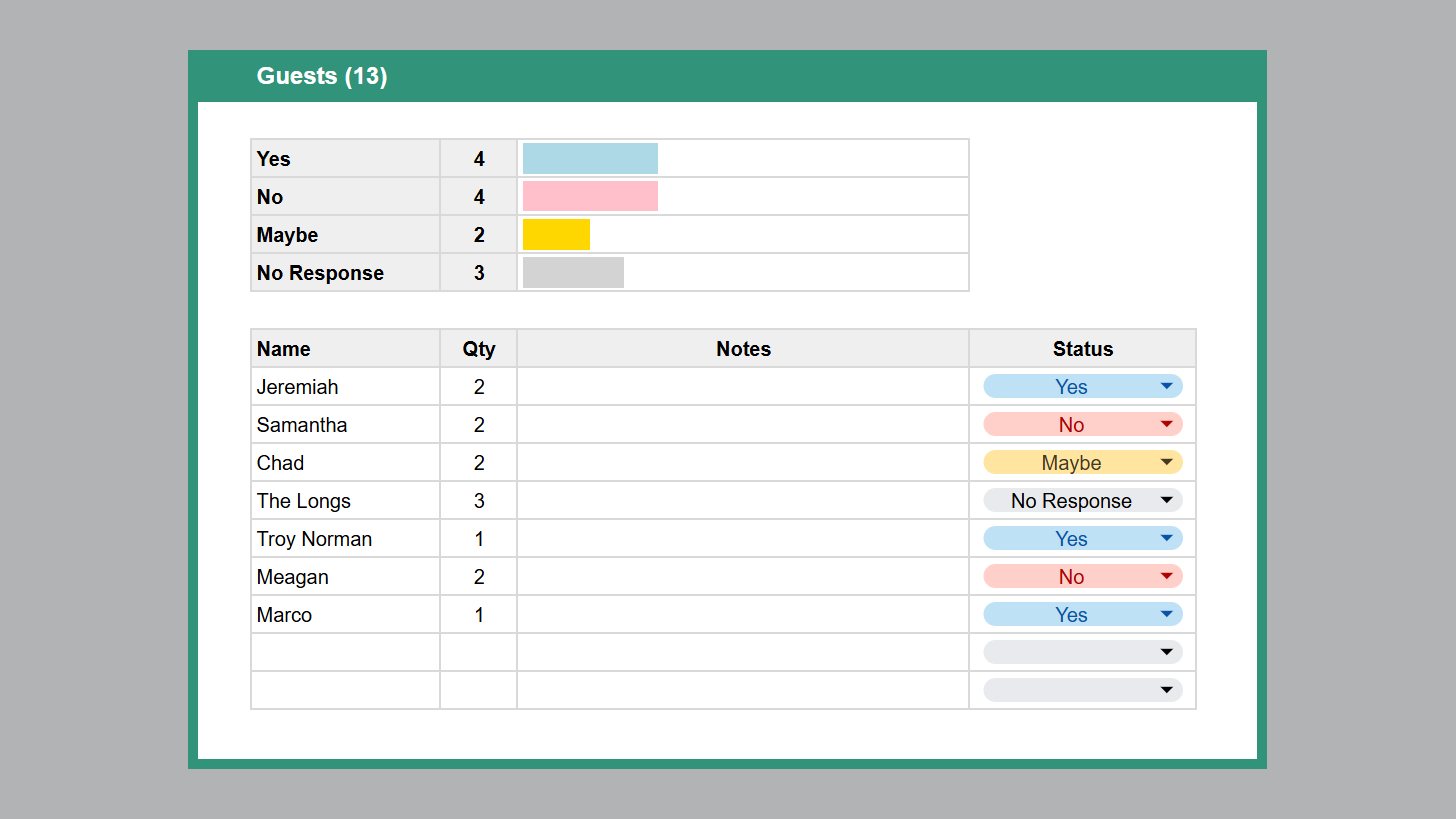This screenshot has width=1456, height=819.
Task: Click the pink No bar
Action: [590, 197]
